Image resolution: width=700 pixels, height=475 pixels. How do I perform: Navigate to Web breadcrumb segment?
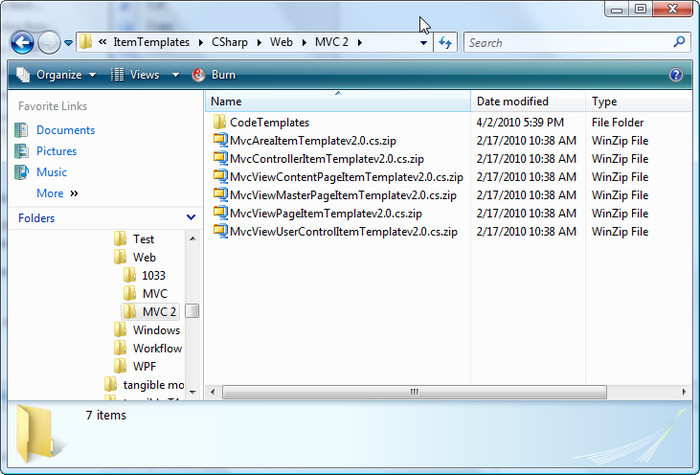click(281, 42)
